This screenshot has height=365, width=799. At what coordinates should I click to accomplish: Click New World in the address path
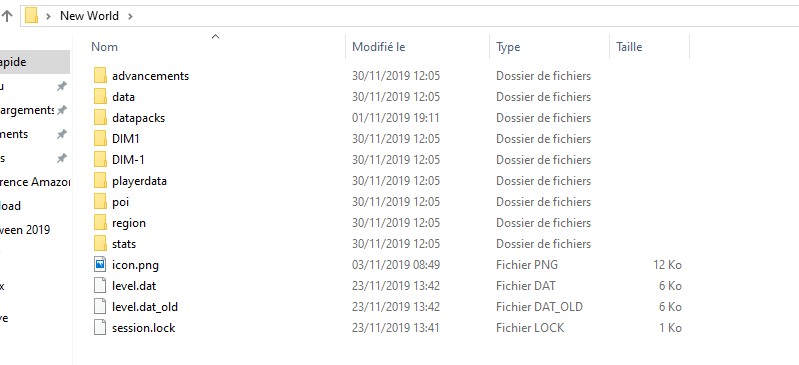[x=89, y=16]
